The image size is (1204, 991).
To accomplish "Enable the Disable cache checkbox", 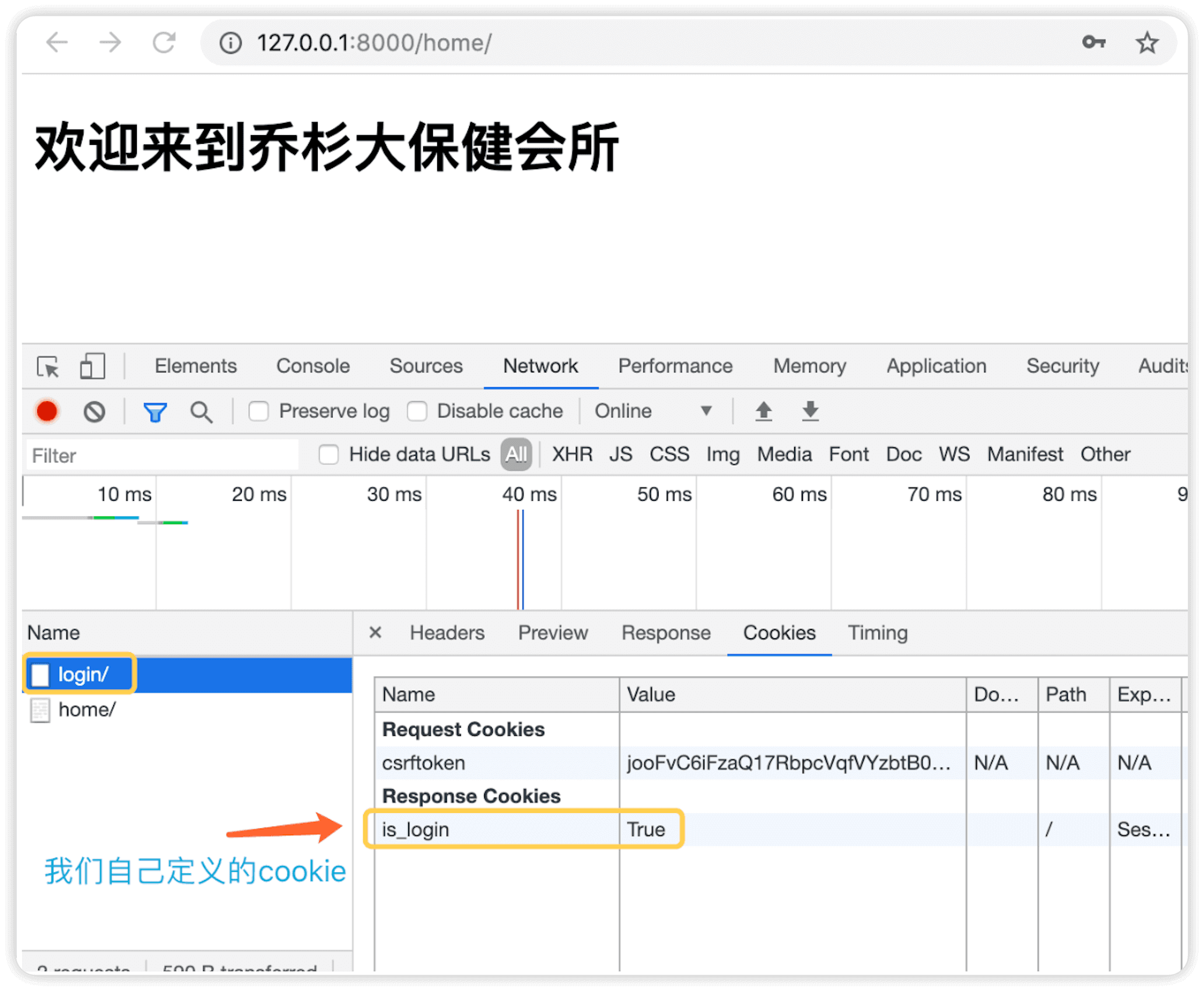I will point(417,411).
